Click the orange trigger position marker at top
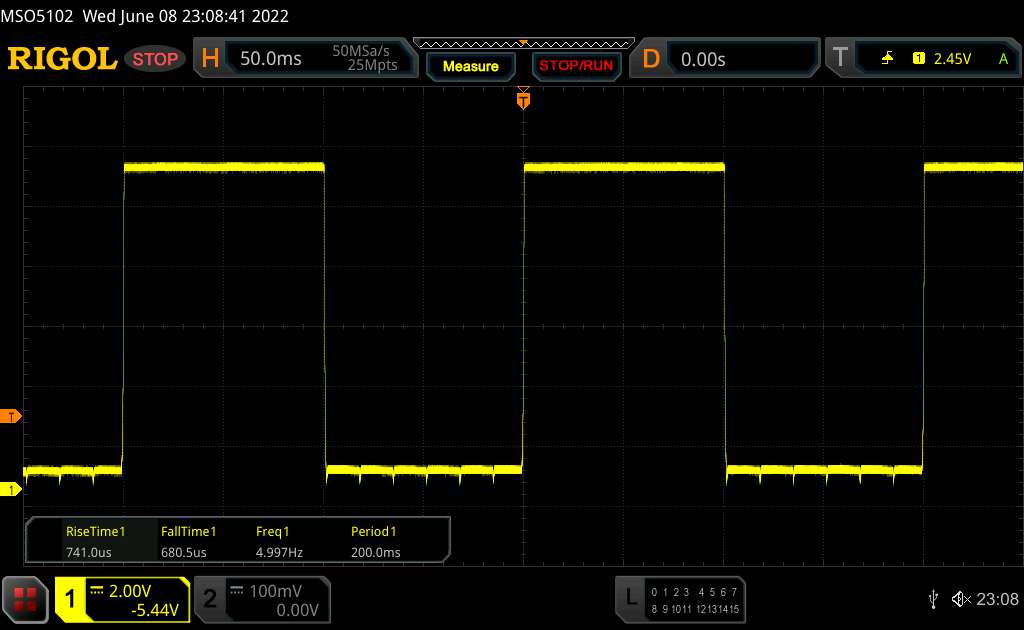 click(x=523, y=99)
